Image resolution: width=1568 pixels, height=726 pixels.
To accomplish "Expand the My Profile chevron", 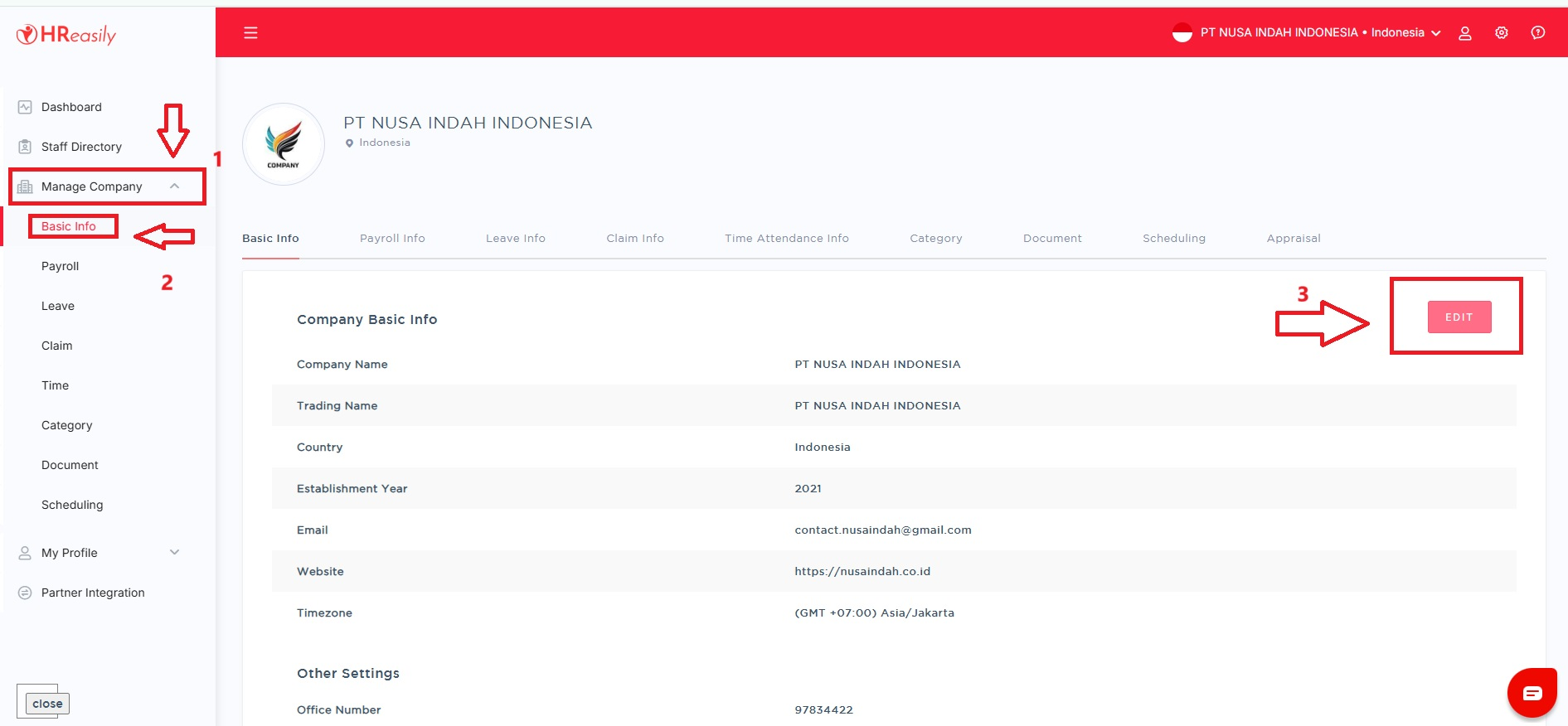I will click(174, 553).
